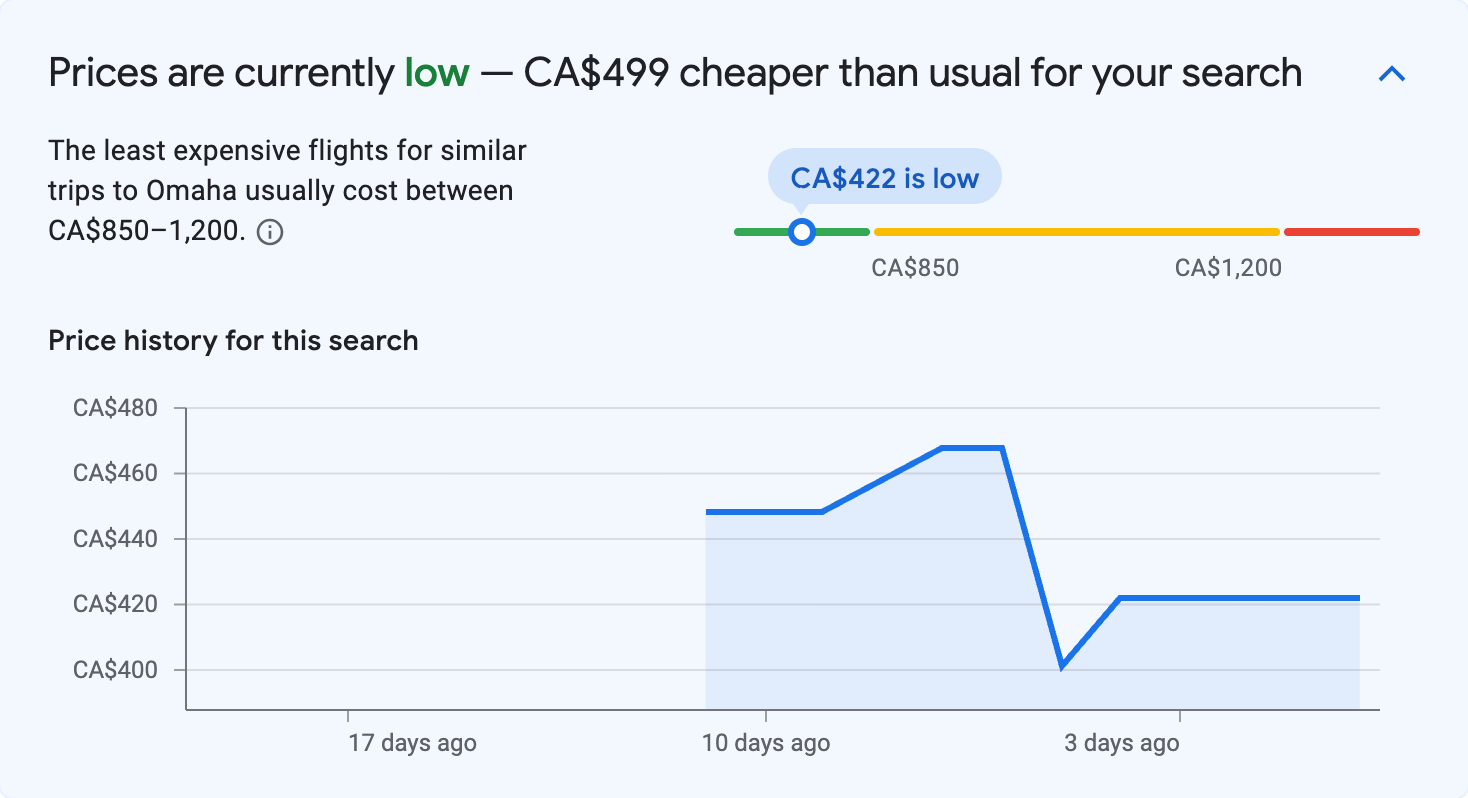
Task: Click the 3 days ago axis label
Action: (x=1120, y=743)
